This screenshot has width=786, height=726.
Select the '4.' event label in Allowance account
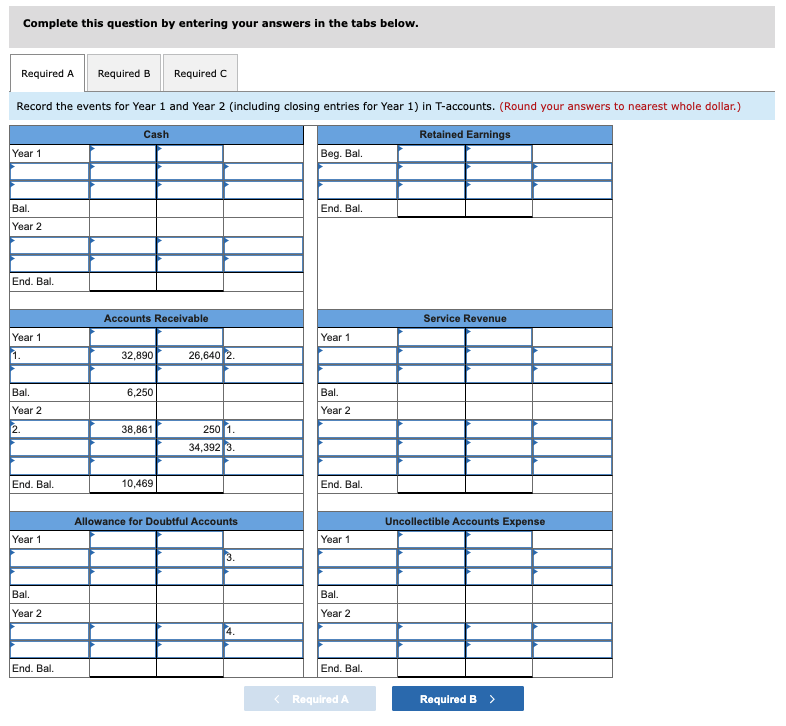263,632
